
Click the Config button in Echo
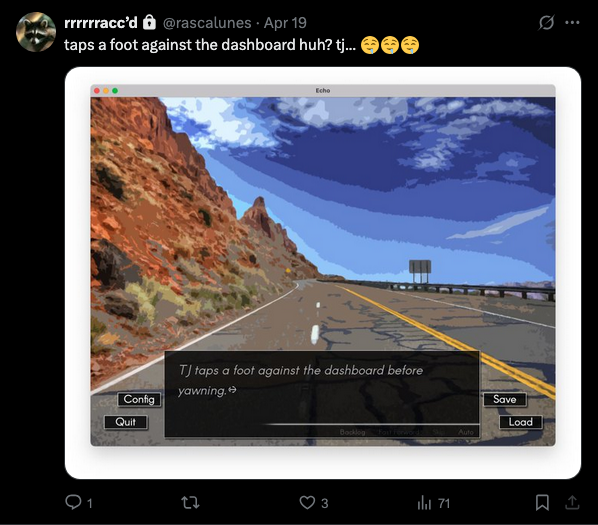139,399
